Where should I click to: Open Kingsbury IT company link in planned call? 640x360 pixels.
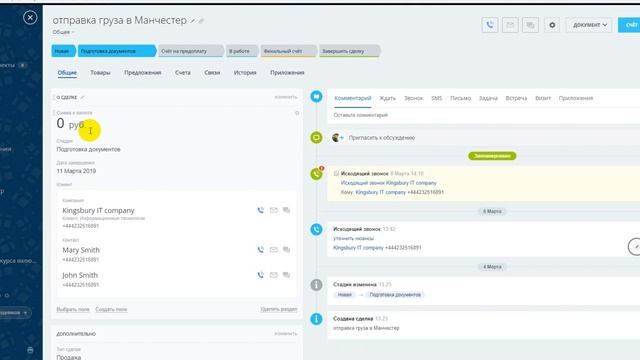click(380, 192)
